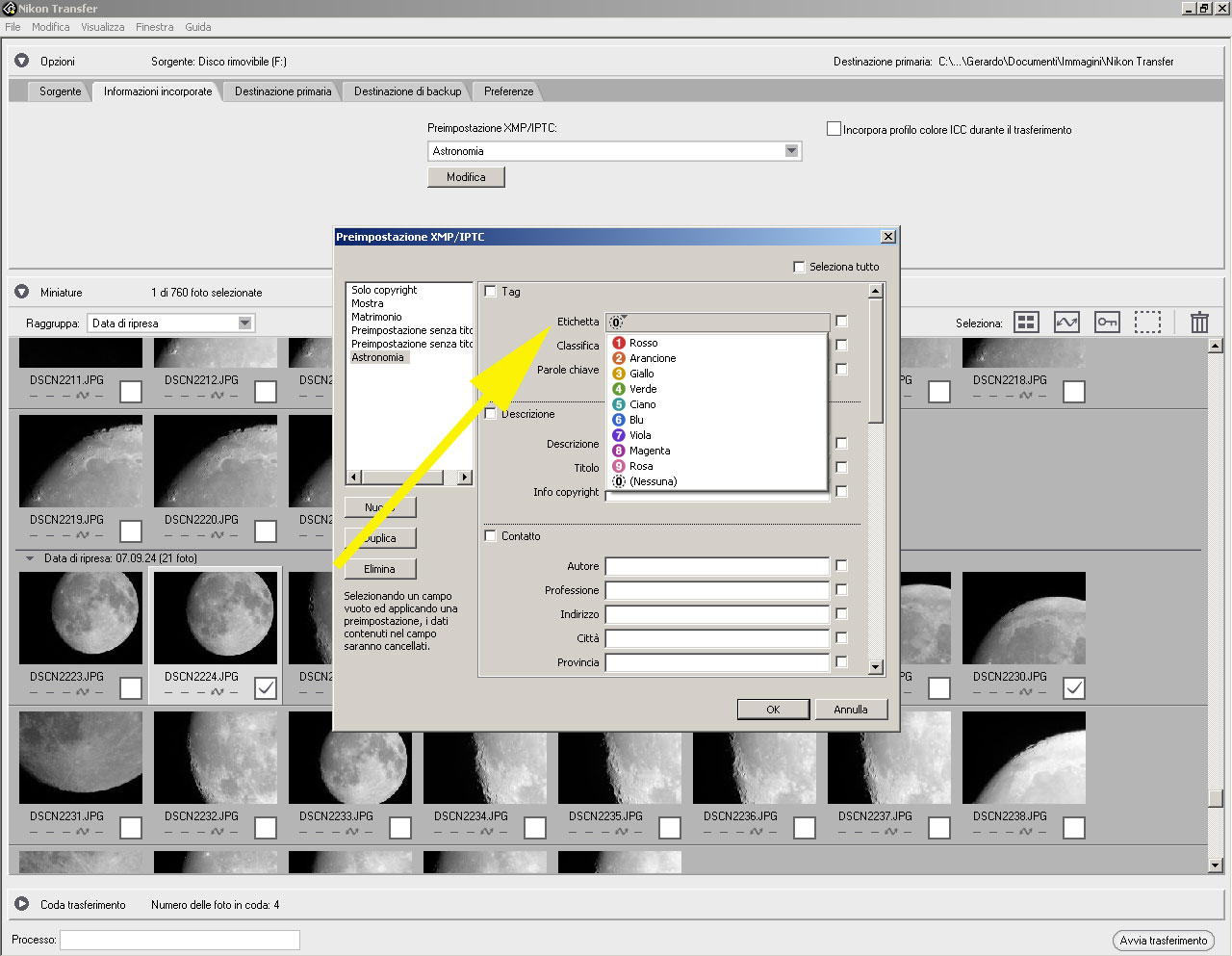
Task: Check the box beside Etichetta field
Action: 841,322
